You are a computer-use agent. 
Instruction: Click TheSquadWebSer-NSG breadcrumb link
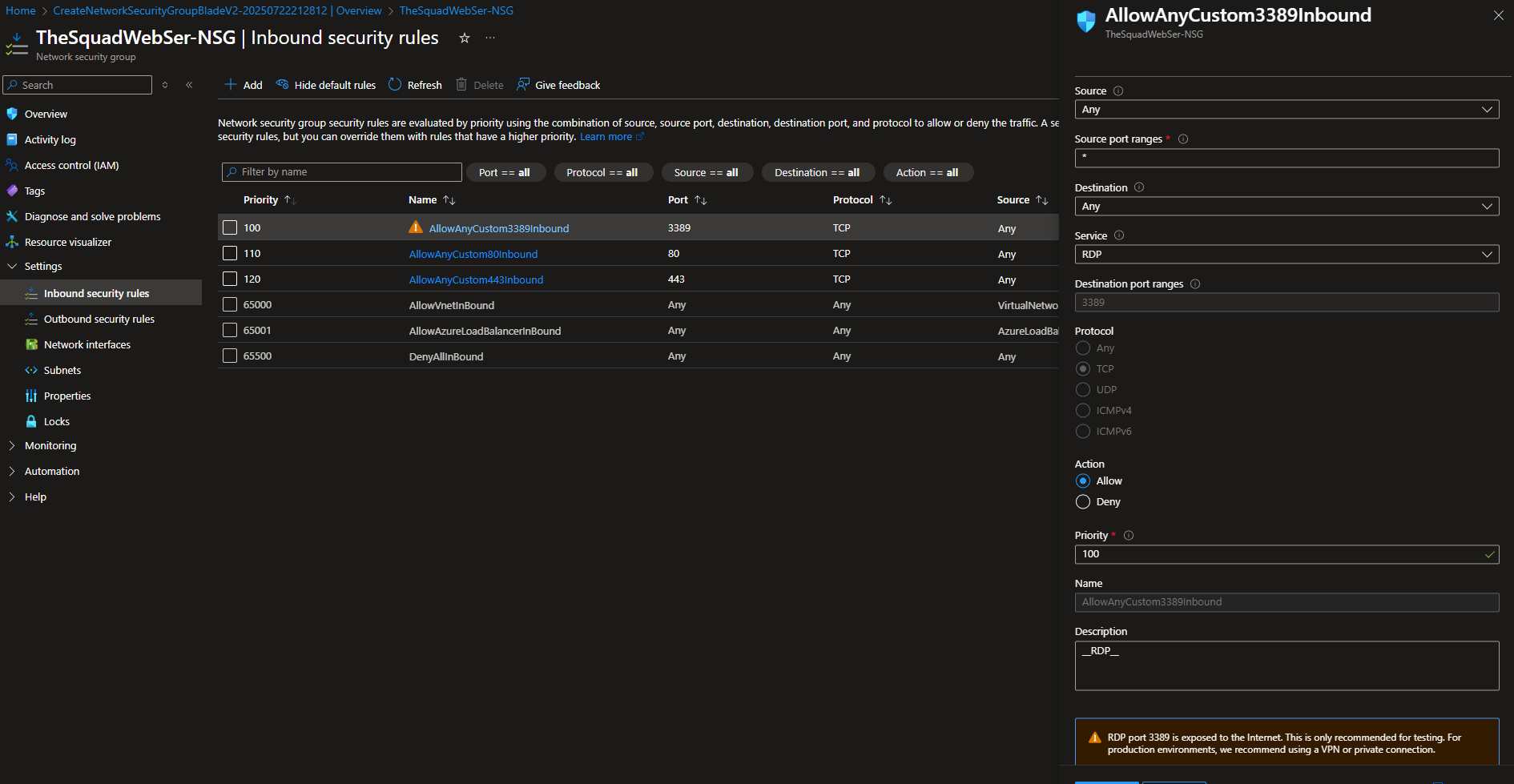tap(457, 10)
